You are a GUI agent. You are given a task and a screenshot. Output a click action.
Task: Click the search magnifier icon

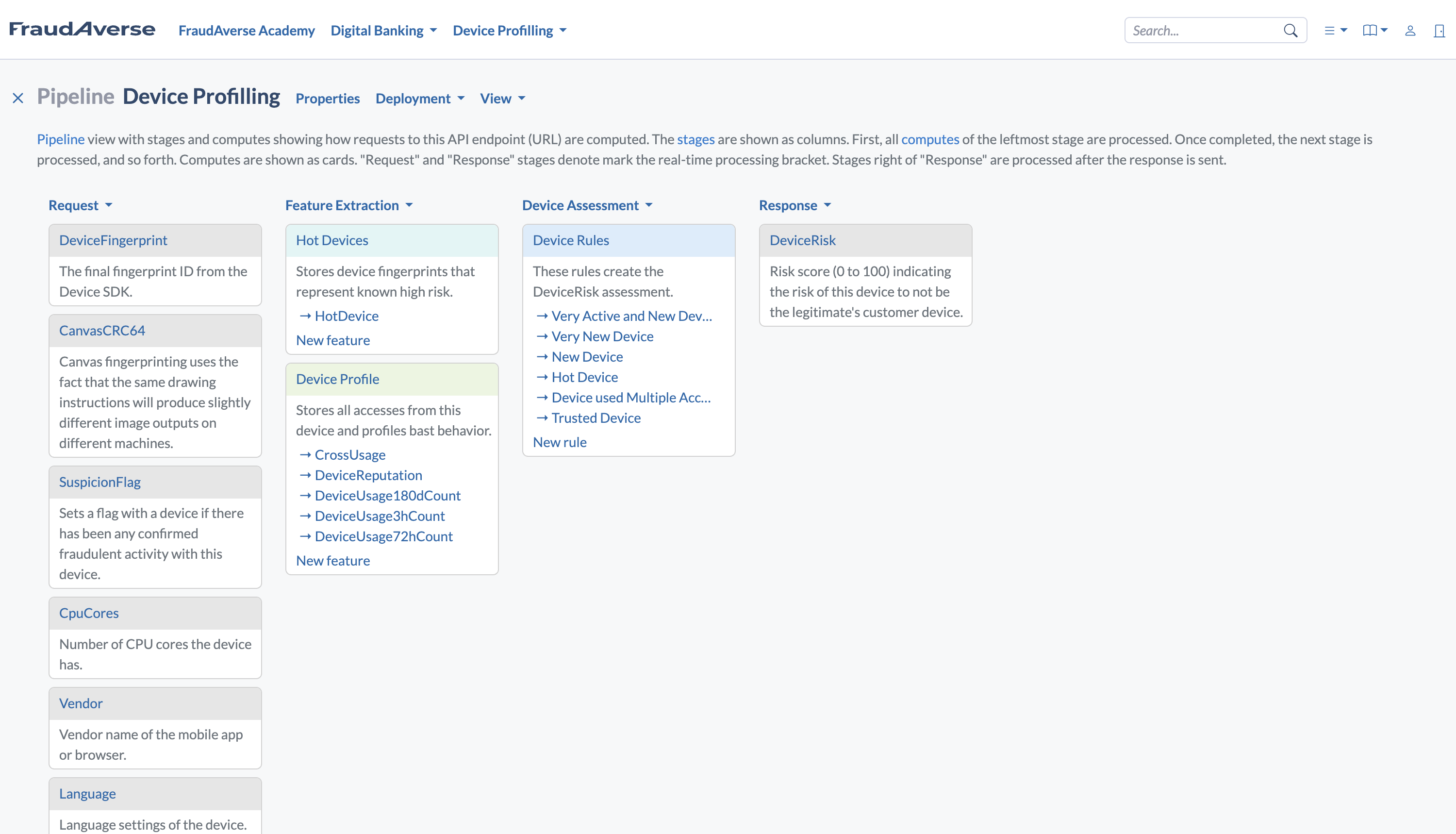[1290, 31]
